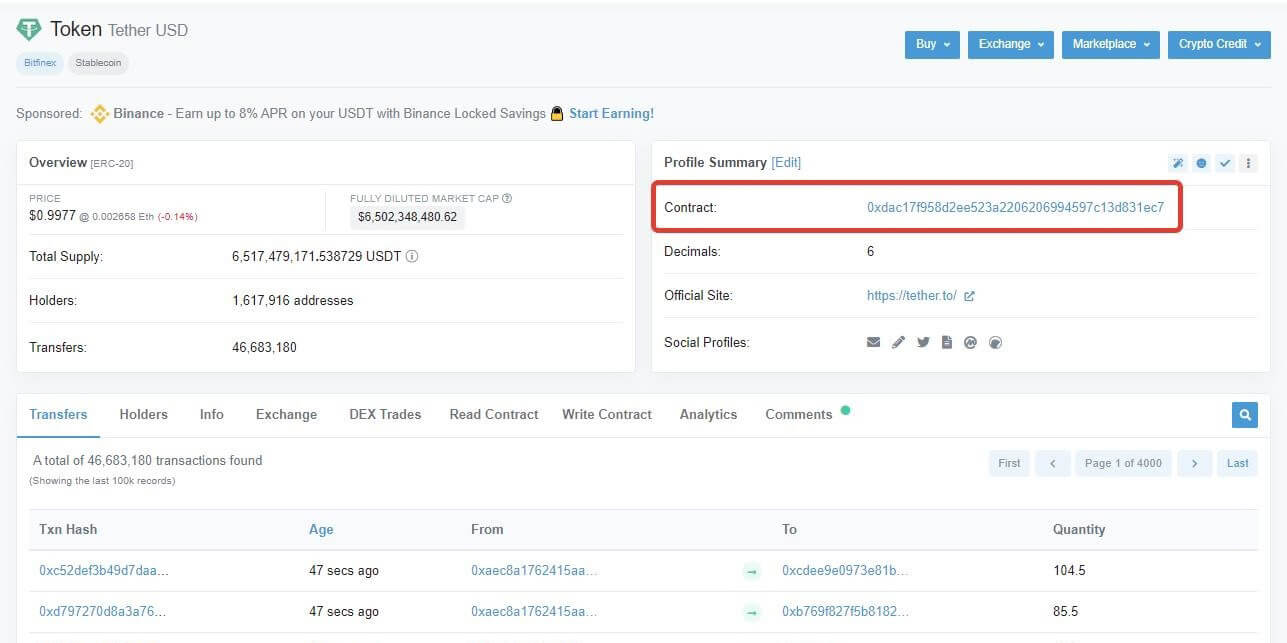1287x643 pixels.
Task: Open To address 0xb769f827f5b8182...
Action: pos(845,611)
